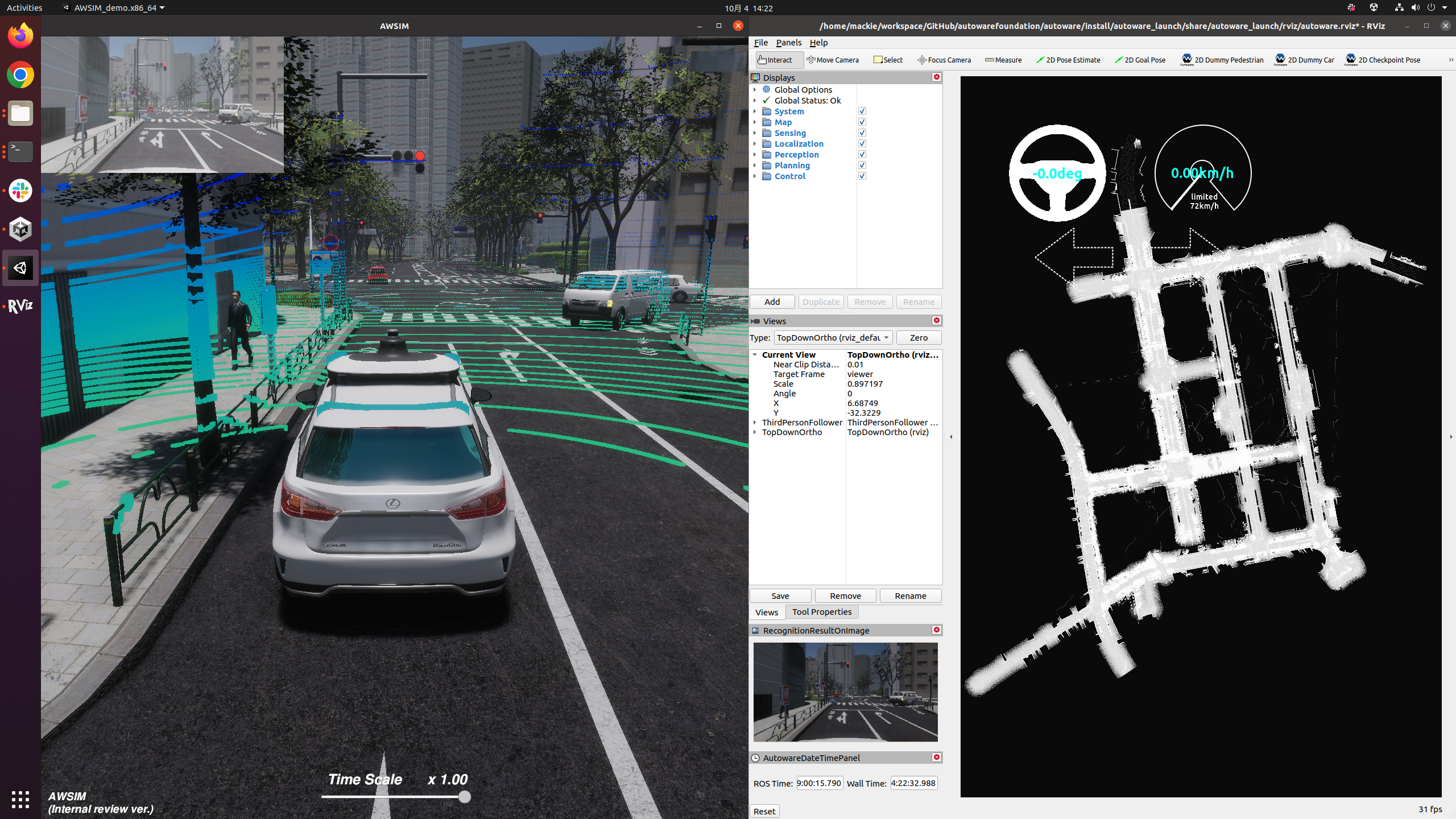This screenshot has height=819, width=1456.
Task: Toggle the Control display checkbox
Action: tap(862, 176)
